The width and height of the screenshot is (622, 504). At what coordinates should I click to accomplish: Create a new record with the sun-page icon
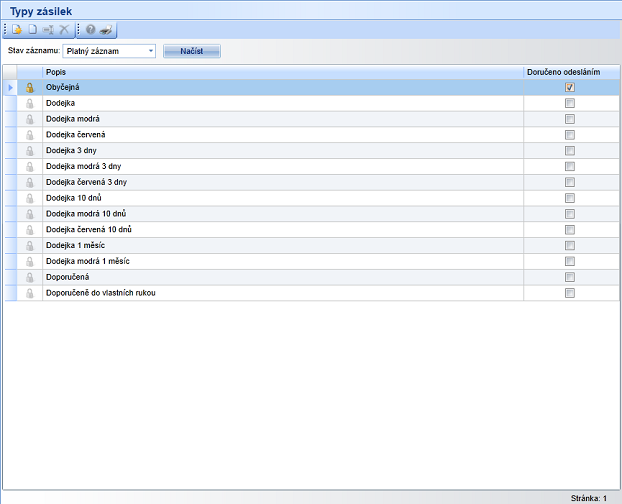(17, 29)
